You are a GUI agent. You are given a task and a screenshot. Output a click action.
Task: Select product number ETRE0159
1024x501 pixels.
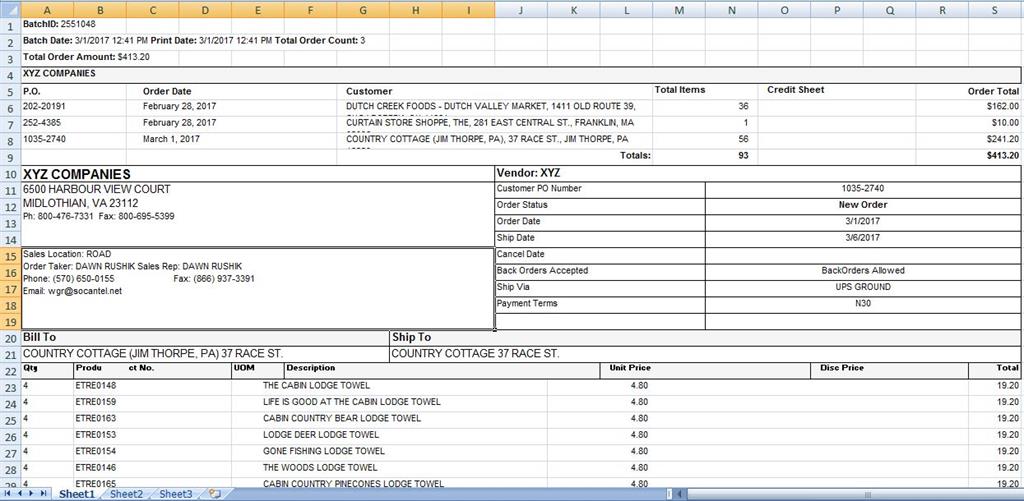click(x=95, y=402)
